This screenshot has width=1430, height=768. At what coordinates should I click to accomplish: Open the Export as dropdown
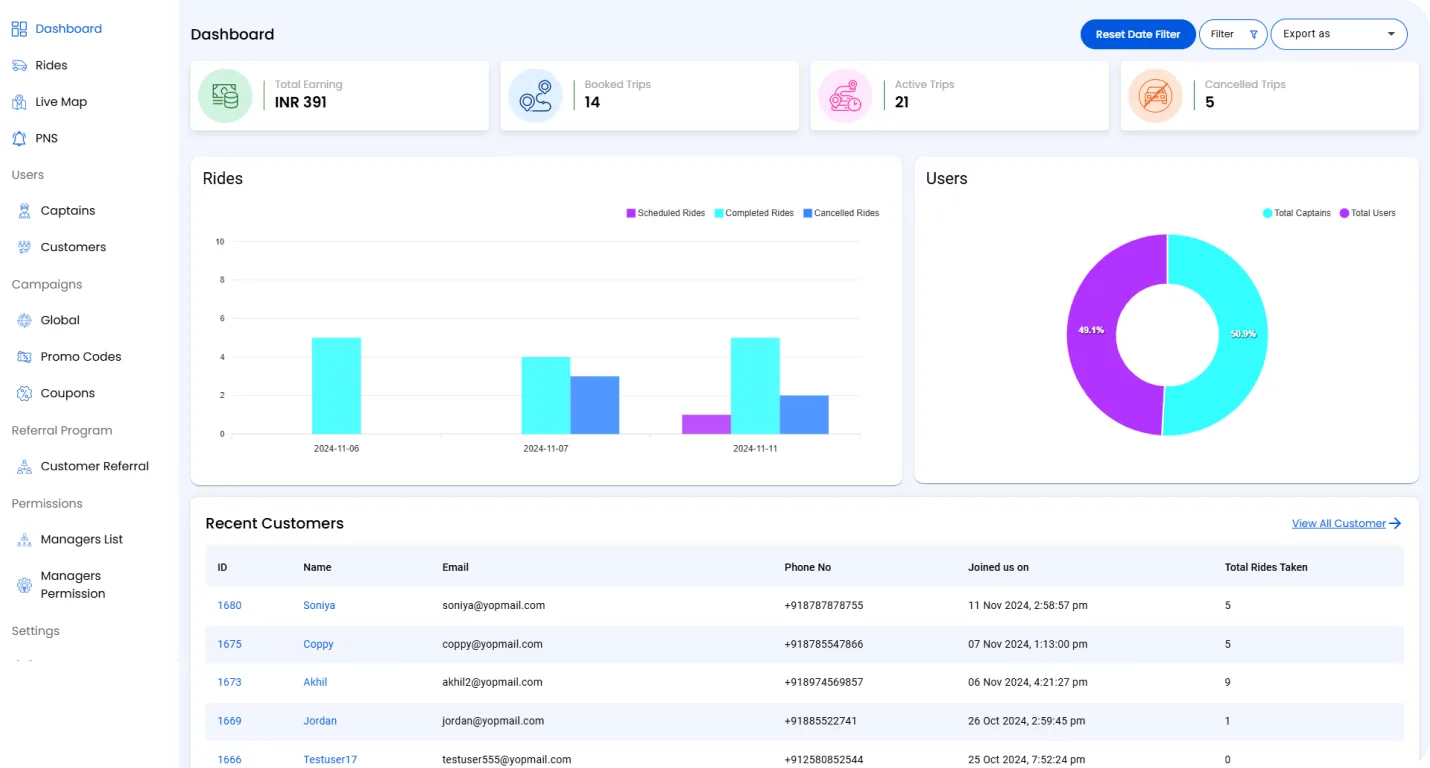1338,34
